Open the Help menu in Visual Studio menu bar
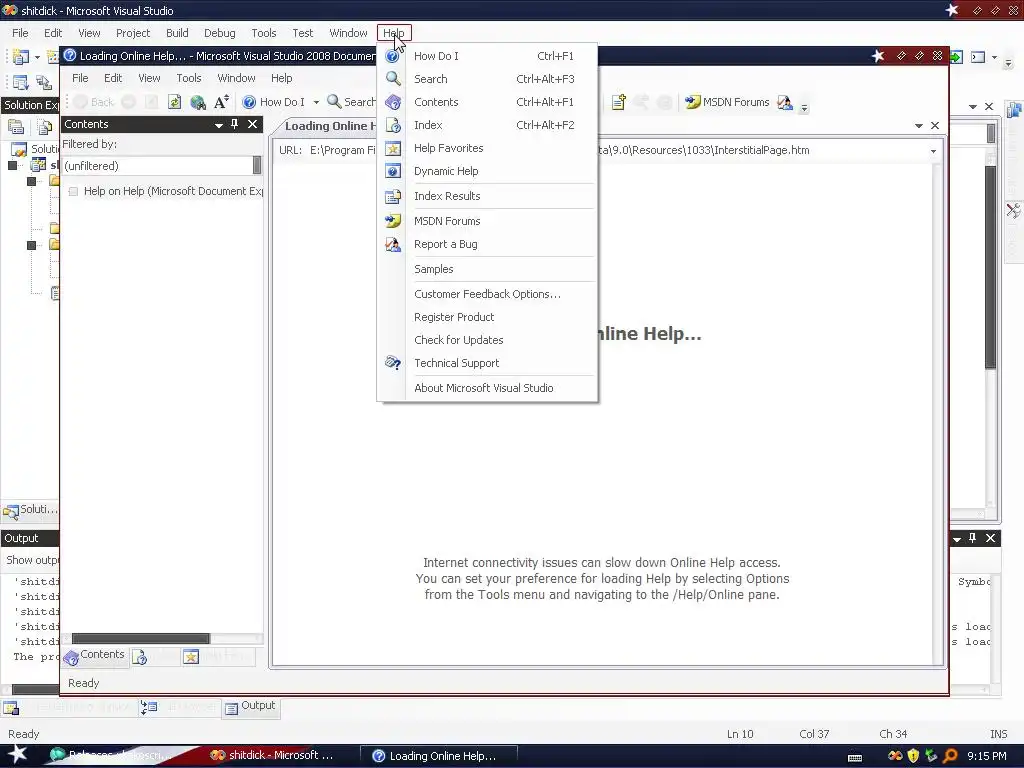 (x=394, y=33)
